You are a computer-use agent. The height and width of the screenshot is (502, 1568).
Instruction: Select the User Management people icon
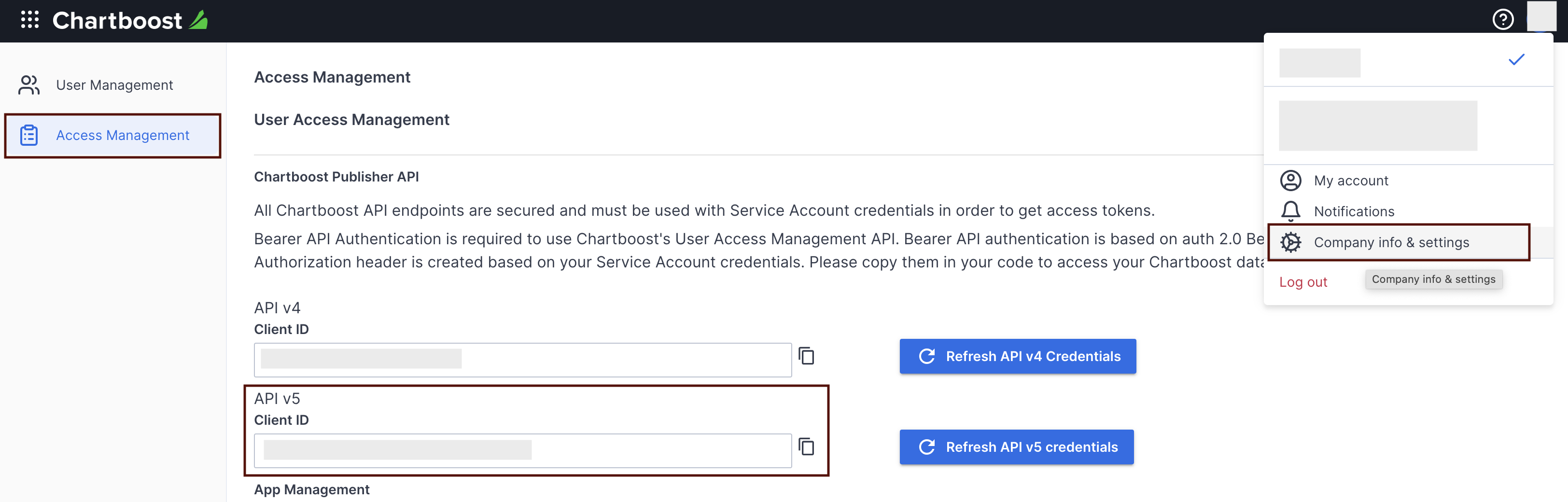pyautogui.click(x=28, y=84)
